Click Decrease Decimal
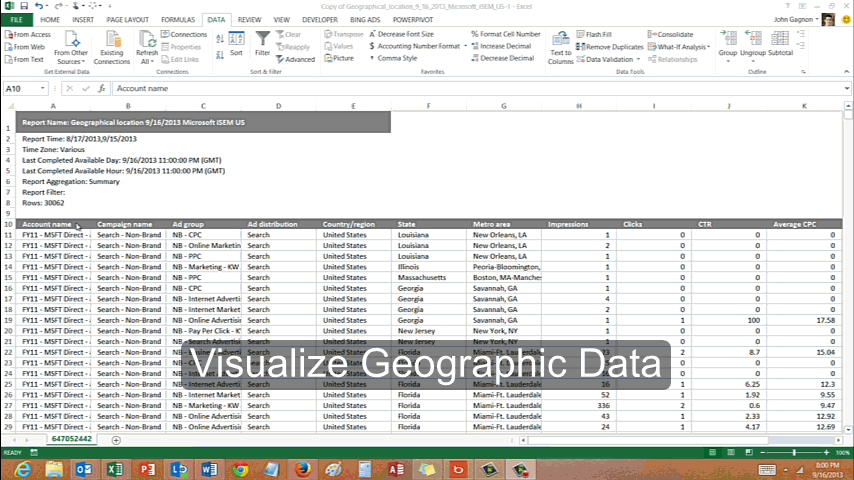Viewport: 854px width, 480px height. tap(503, 58)
